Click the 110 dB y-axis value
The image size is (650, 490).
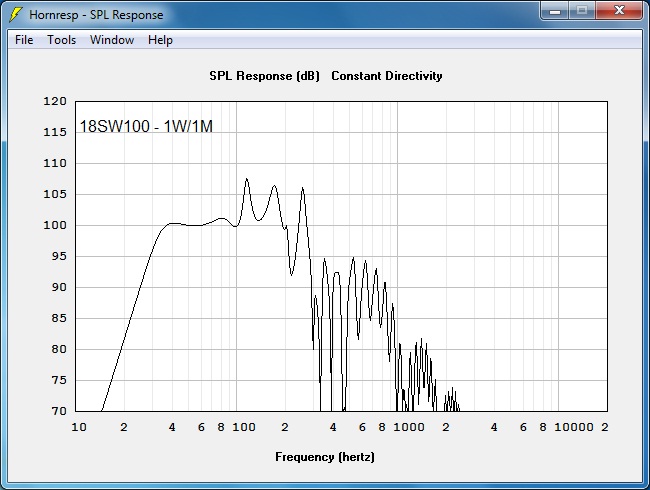click(55, 163)
